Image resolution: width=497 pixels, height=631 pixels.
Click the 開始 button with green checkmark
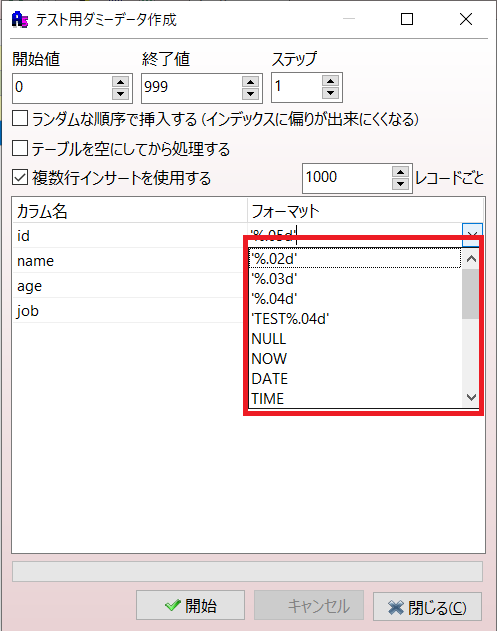tap(190, 605)
